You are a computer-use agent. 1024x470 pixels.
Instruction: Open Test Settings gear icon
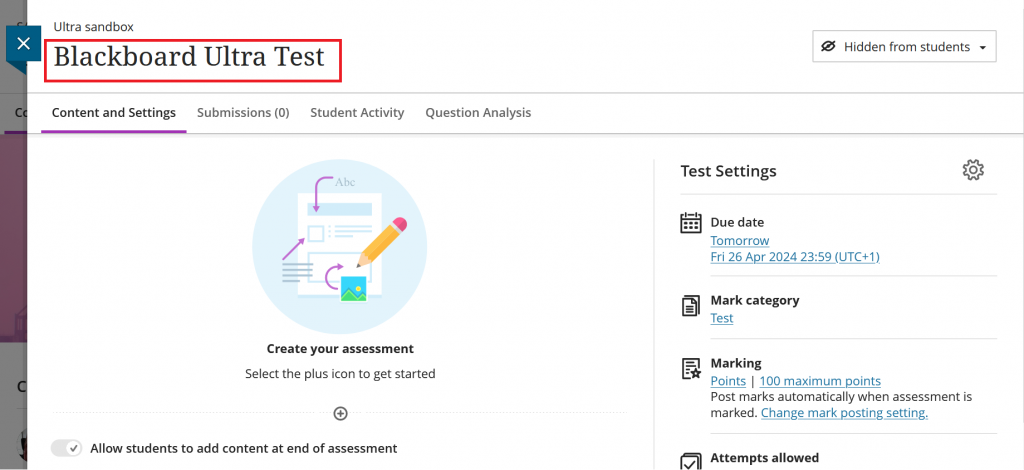click(x=973, y=170)
